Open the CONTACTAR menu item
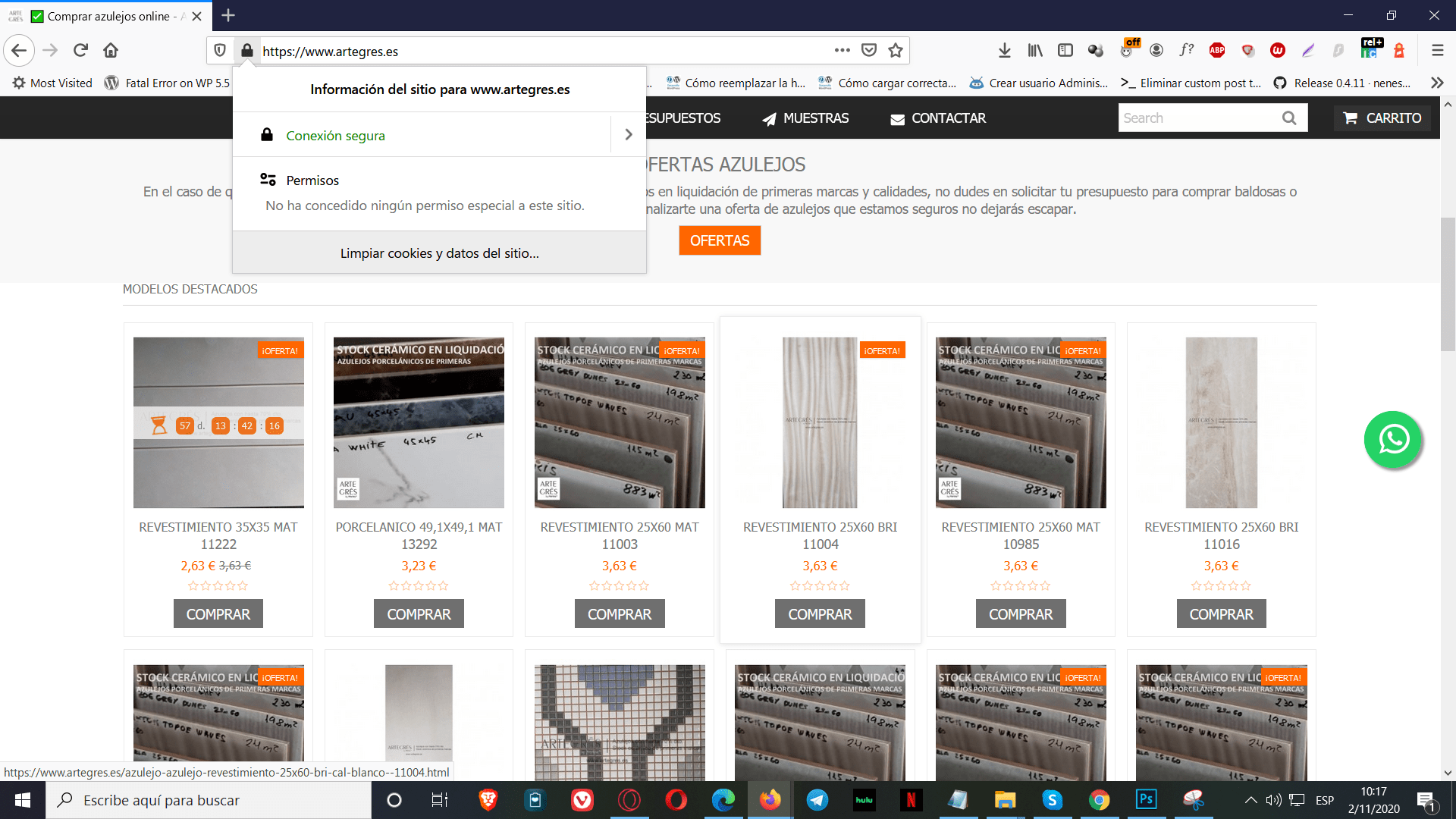This screenshot has width=1456, height=819. pos(938,118)
